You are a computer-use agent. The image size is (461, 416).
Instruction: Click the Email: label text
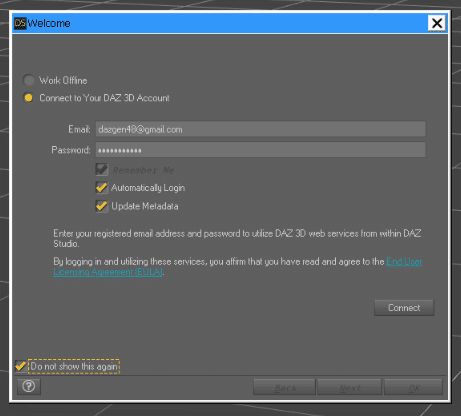pos(79,129)
